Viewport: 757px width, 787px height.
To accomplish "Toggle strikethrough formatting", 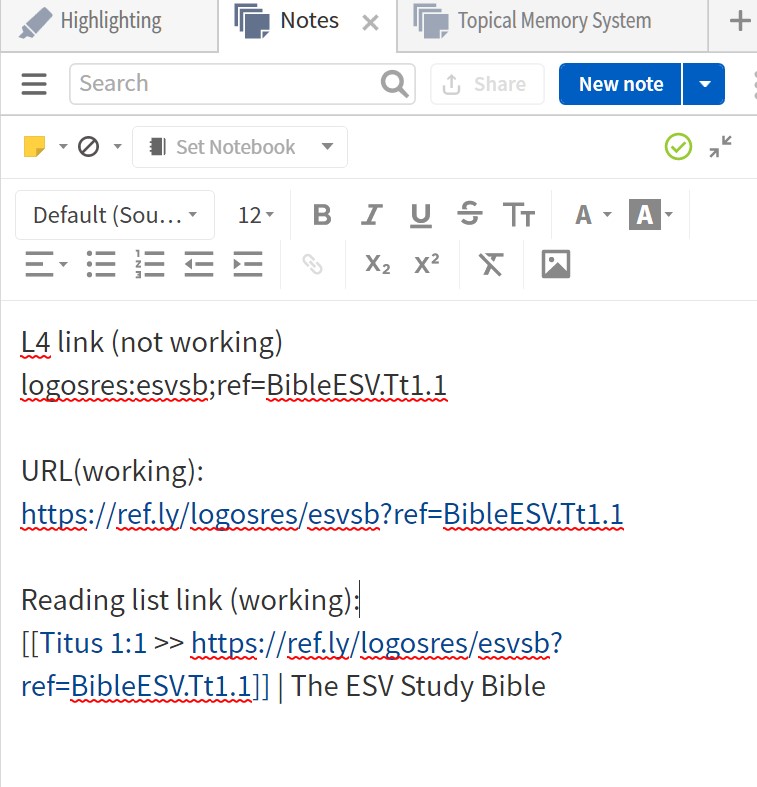I will point(470,214).
